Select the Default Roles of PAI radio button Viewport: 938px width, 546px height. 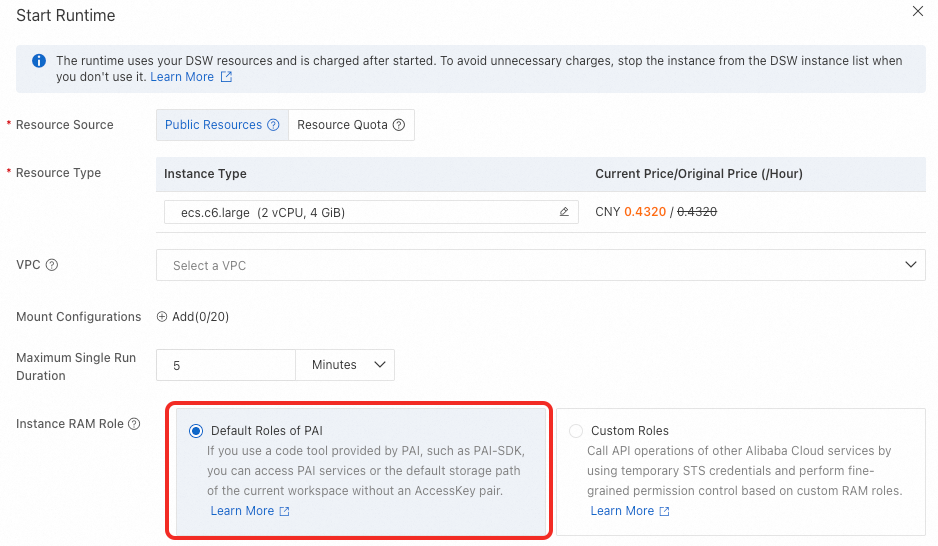pyautogui.click(x=196, y=431)
